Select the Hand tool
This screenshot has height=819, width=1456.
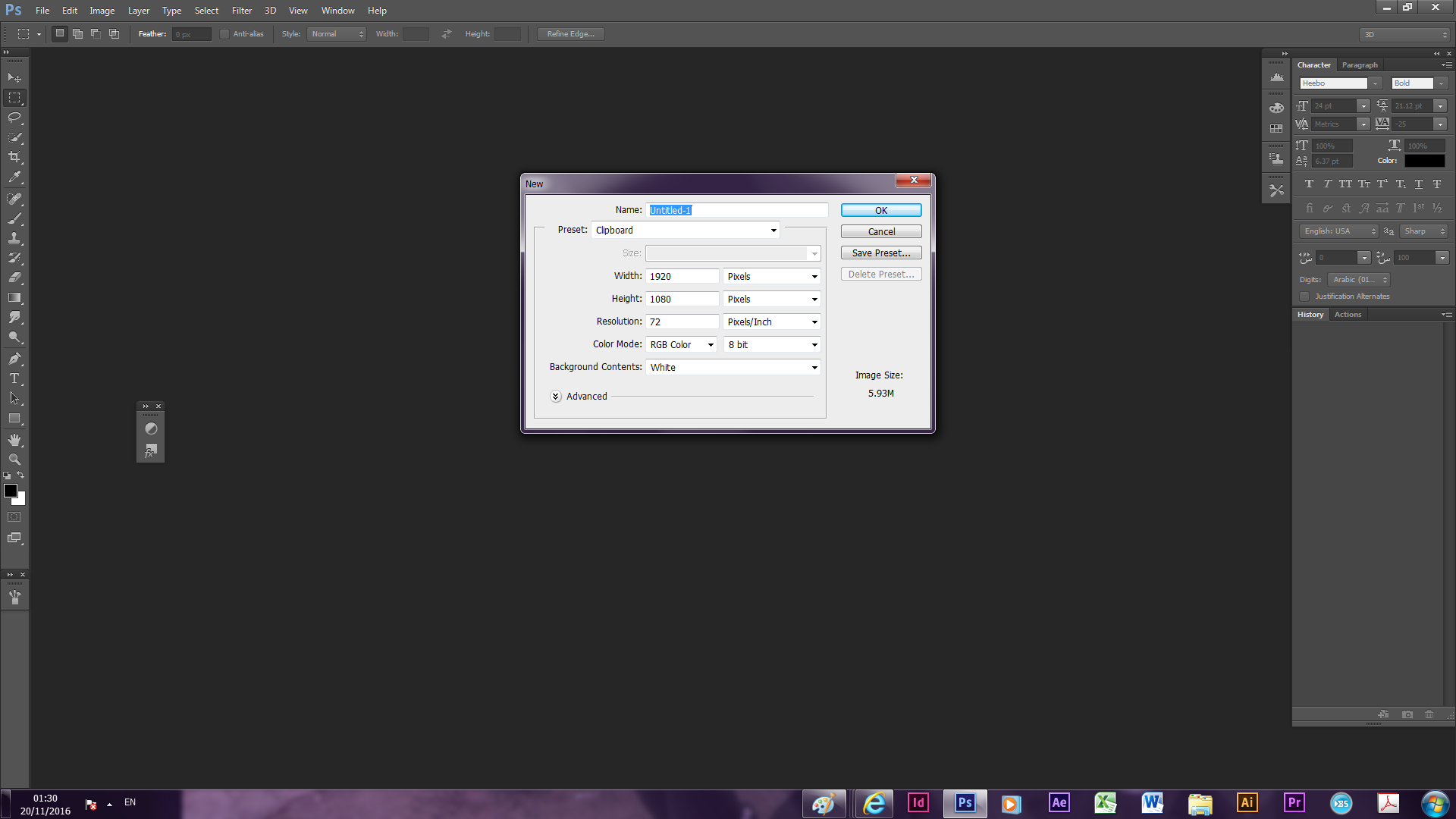click(14, 440)
